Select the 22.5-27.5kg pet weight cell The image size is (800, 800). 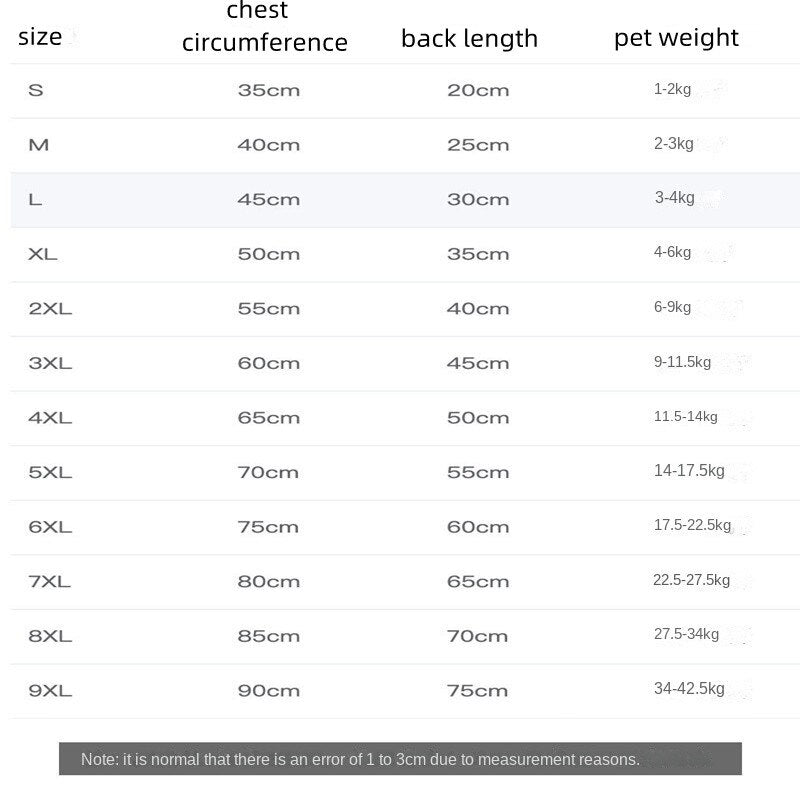[691, 580]
